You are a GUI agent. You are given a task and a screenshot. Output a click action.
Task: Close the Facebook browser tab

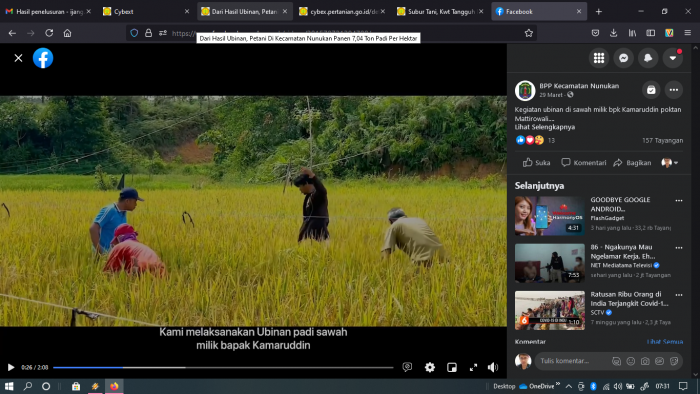pos(579,12)
